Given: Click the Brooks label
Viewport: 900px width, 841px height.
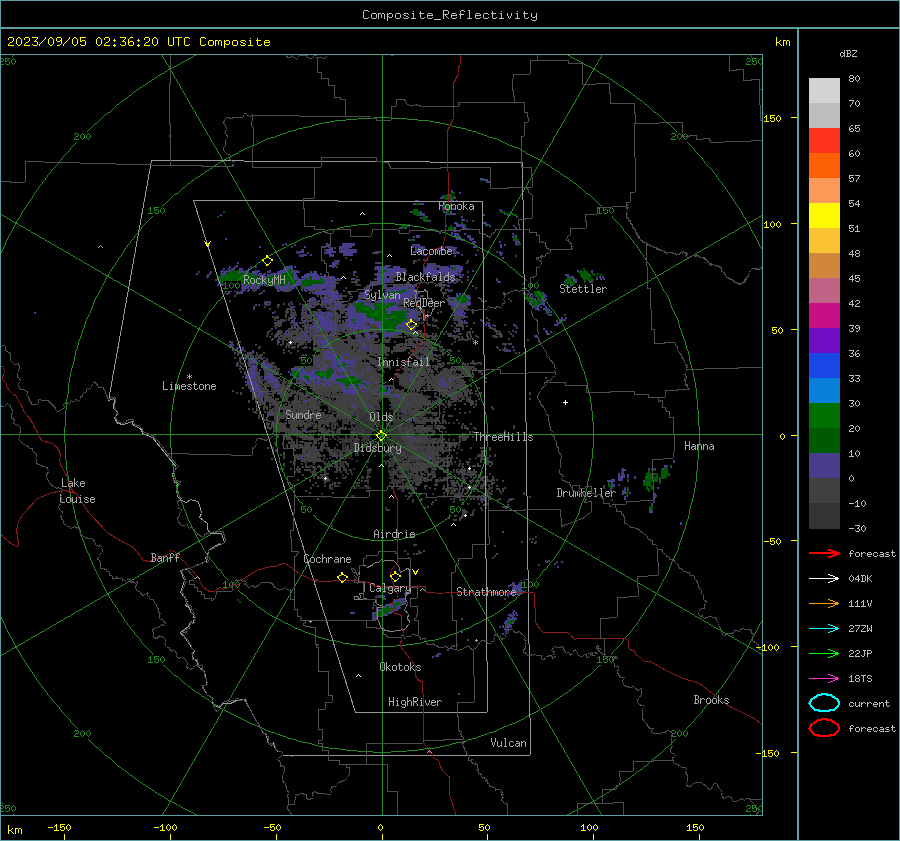Looking at the screenshot, I should click(711, 700).
